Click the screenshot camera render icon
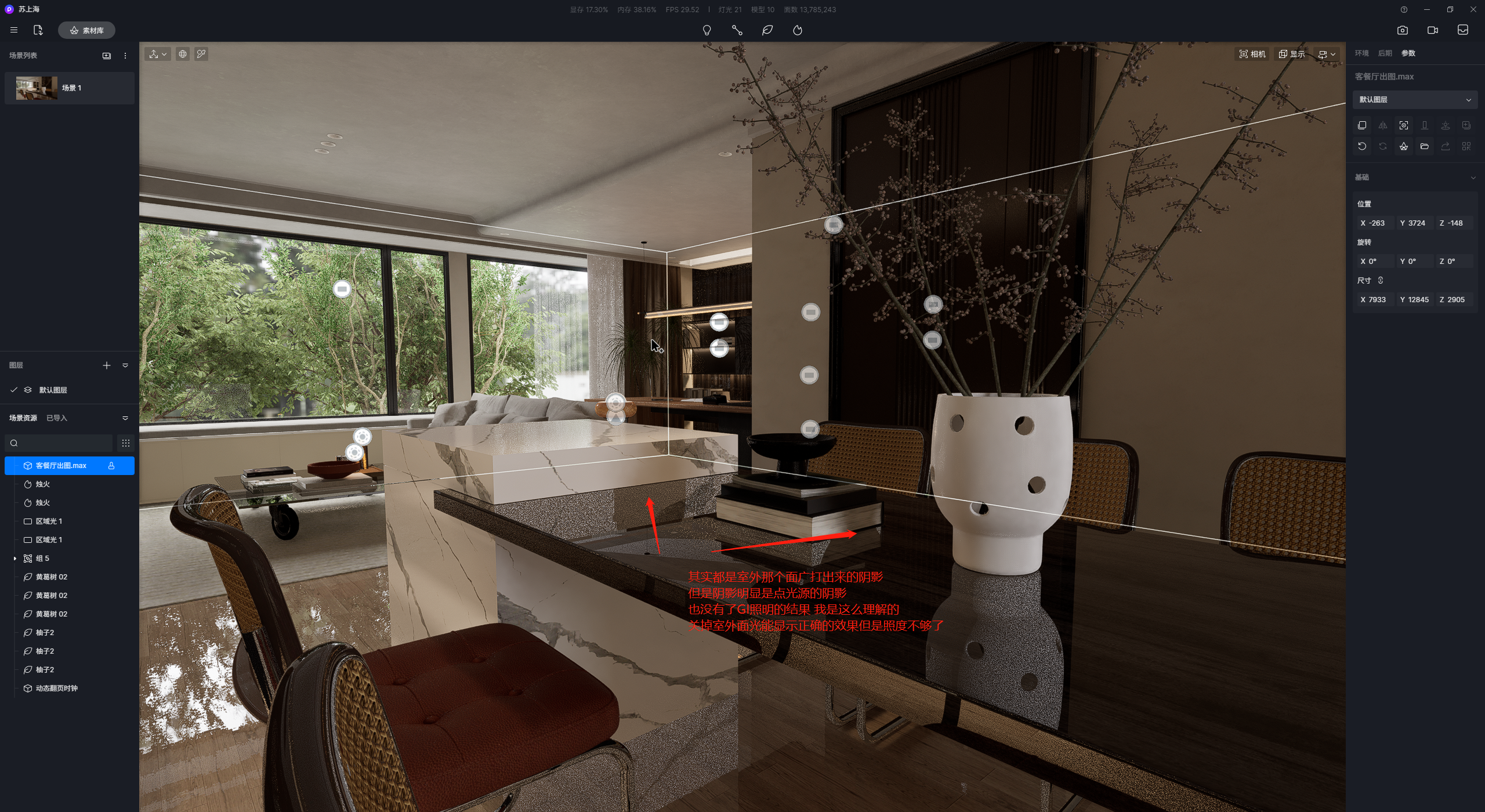 point(1402,30)
